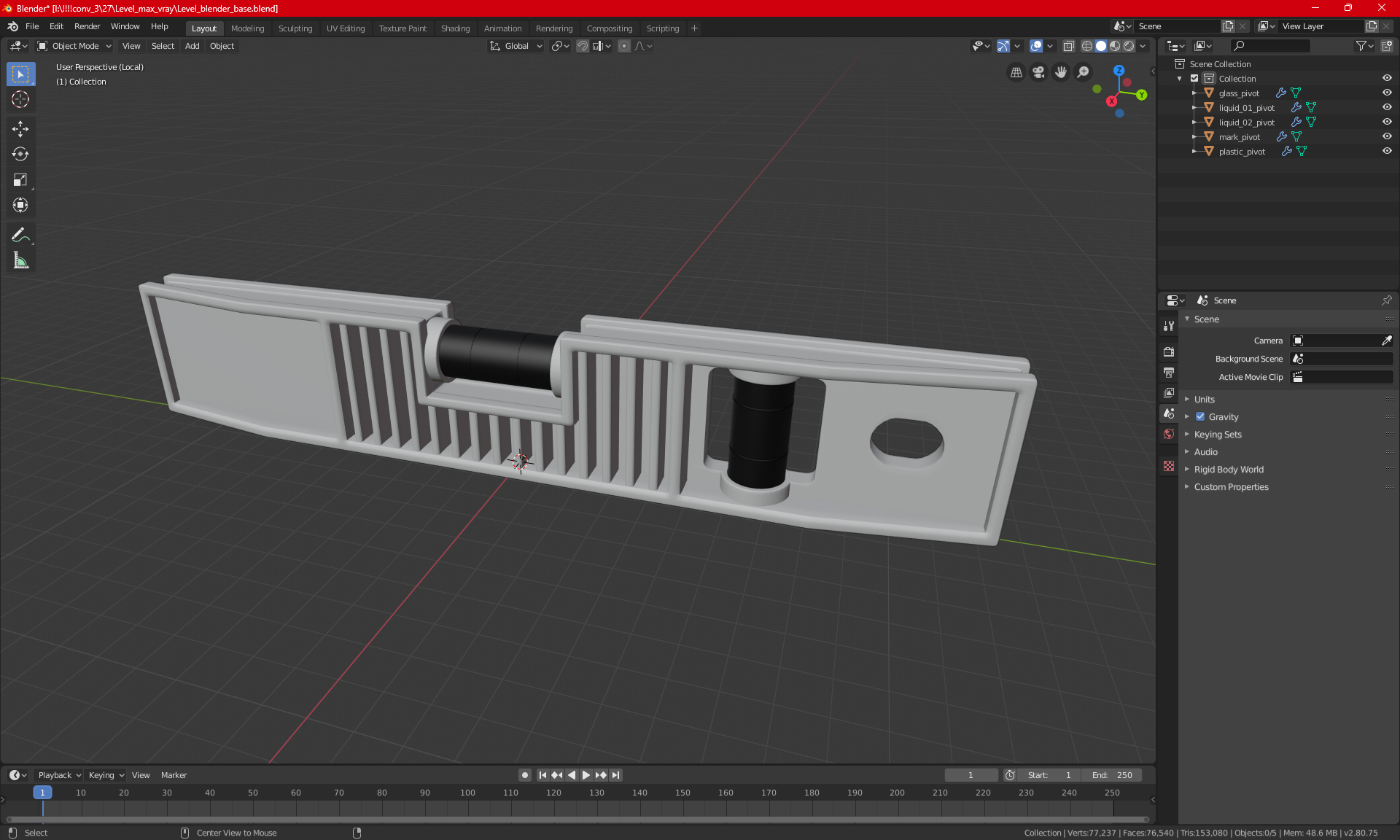Click the End frame field
1400x840 pixels.
[1112, 775]
